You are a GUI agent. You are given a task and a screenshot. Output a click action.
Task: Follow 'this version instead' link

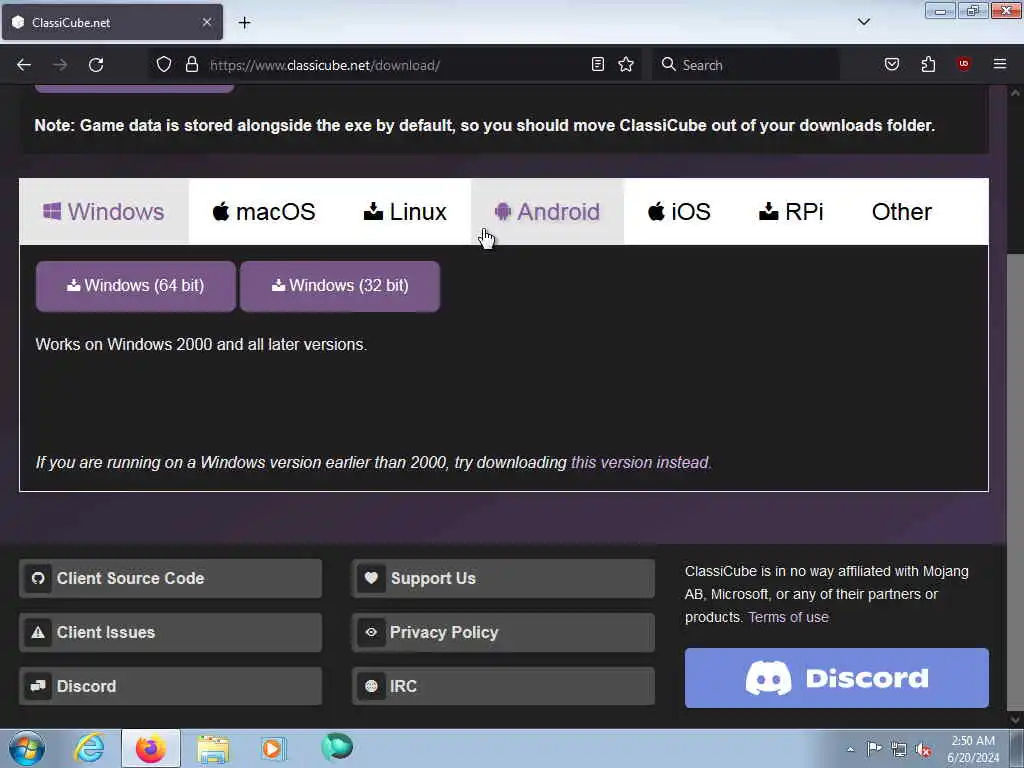point(641,462)
